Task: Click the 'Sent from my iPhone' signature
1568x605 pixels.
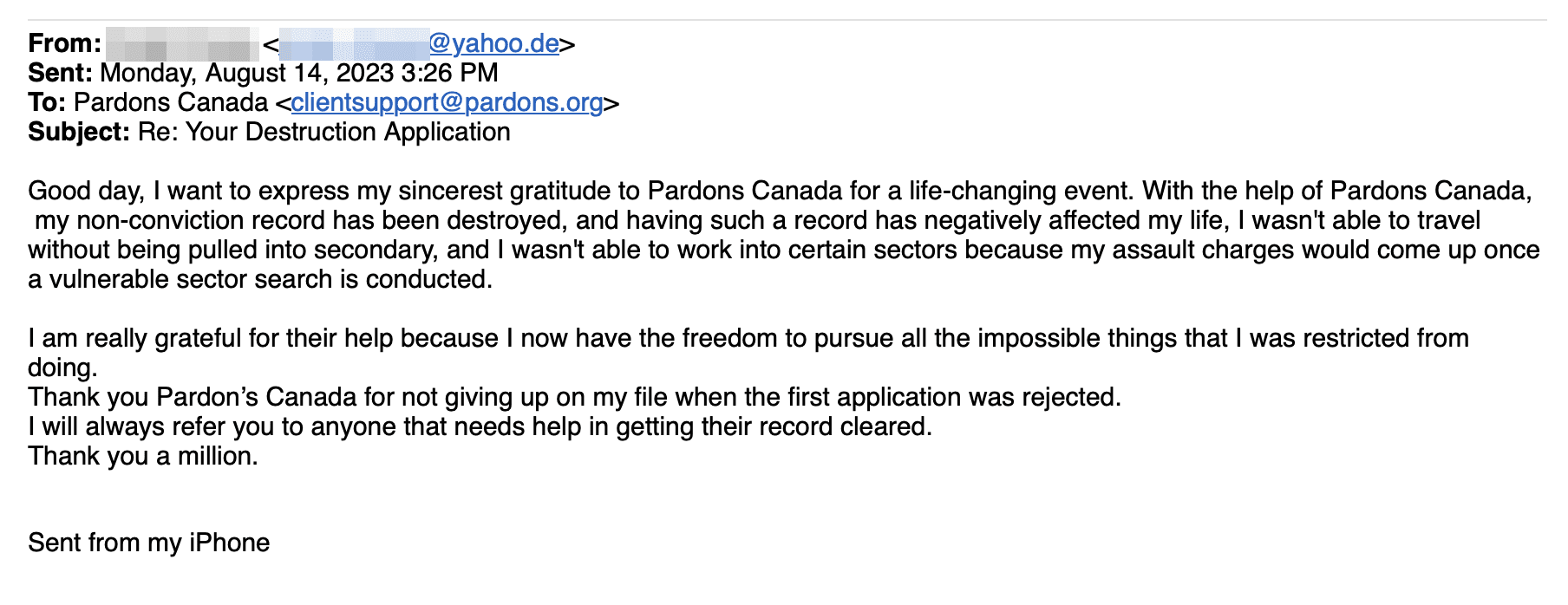Action: [x=149, y=543]
